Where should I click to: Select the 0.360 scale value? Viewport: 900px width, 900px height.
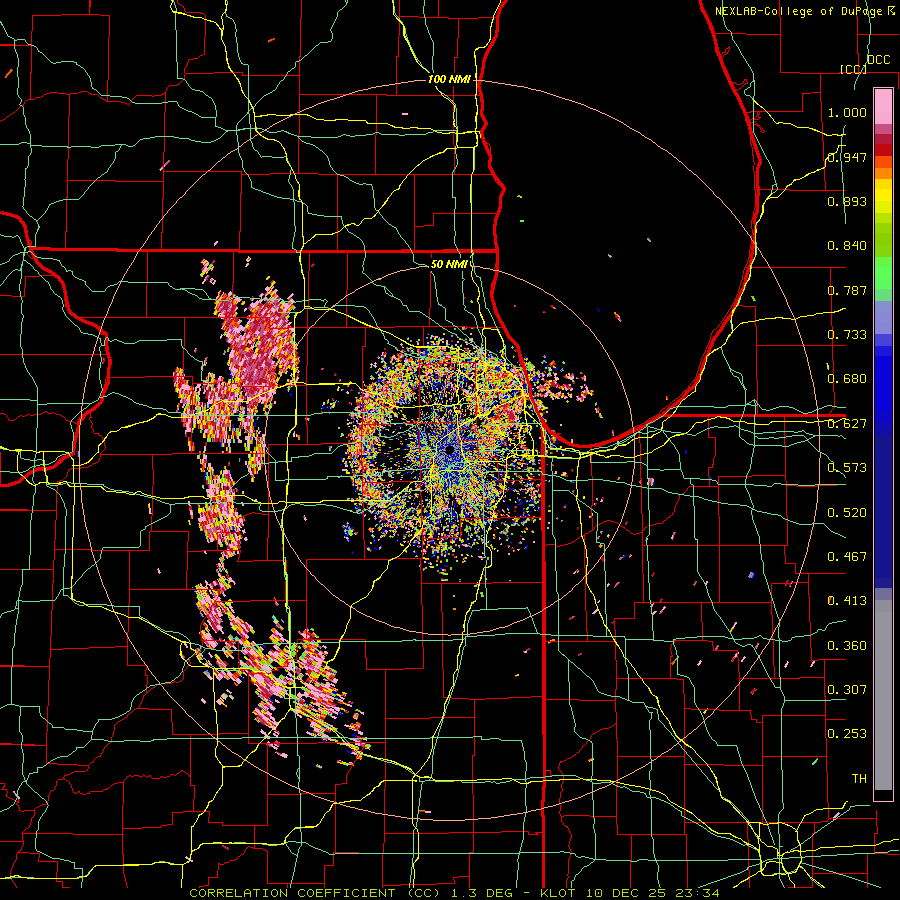(x=847, y=646)
